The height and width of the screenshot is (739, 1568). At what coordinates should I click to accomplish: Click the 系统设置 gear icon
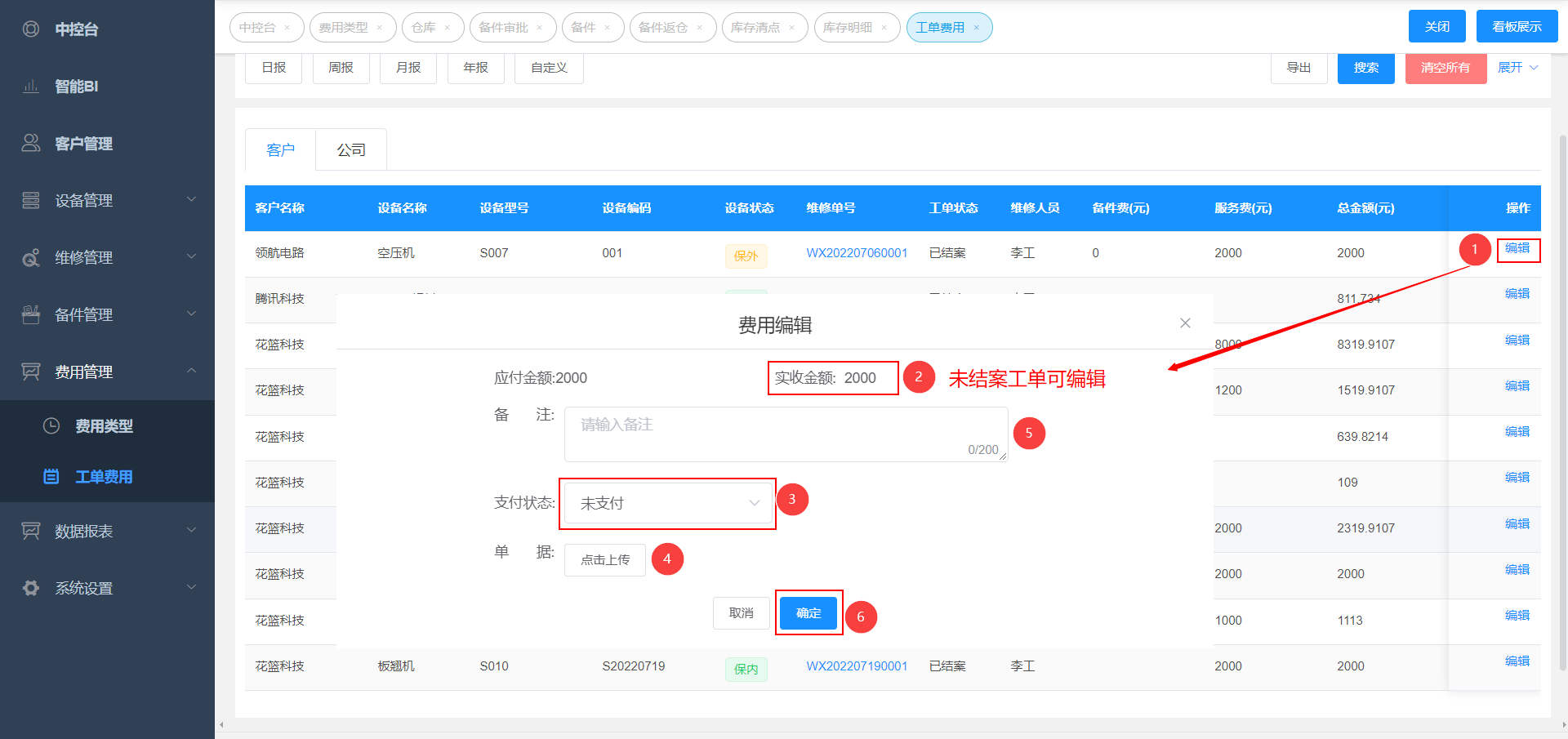click(x=31, y=589)
